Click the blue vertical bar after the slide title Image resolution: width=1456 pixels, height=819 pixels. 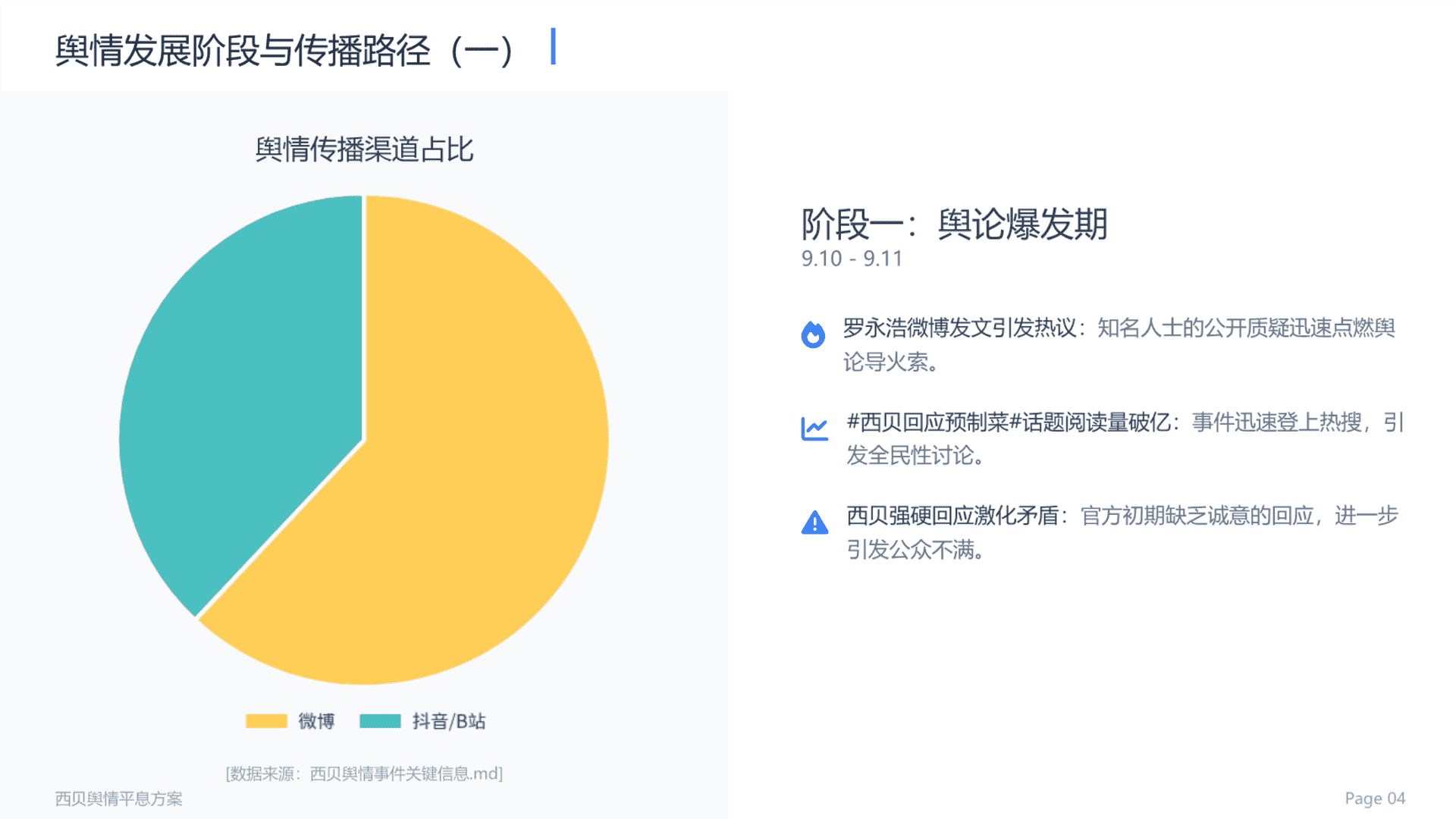pyautogui.click(x=554, y=46)
